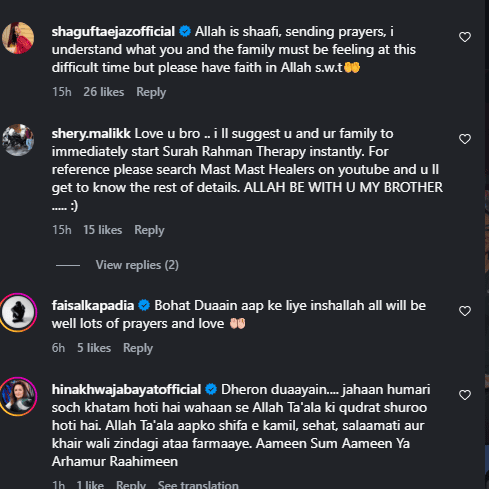View faisalkapadia's story from avatar ring
The image size is (489, 489).
click(x=18, y=312)
